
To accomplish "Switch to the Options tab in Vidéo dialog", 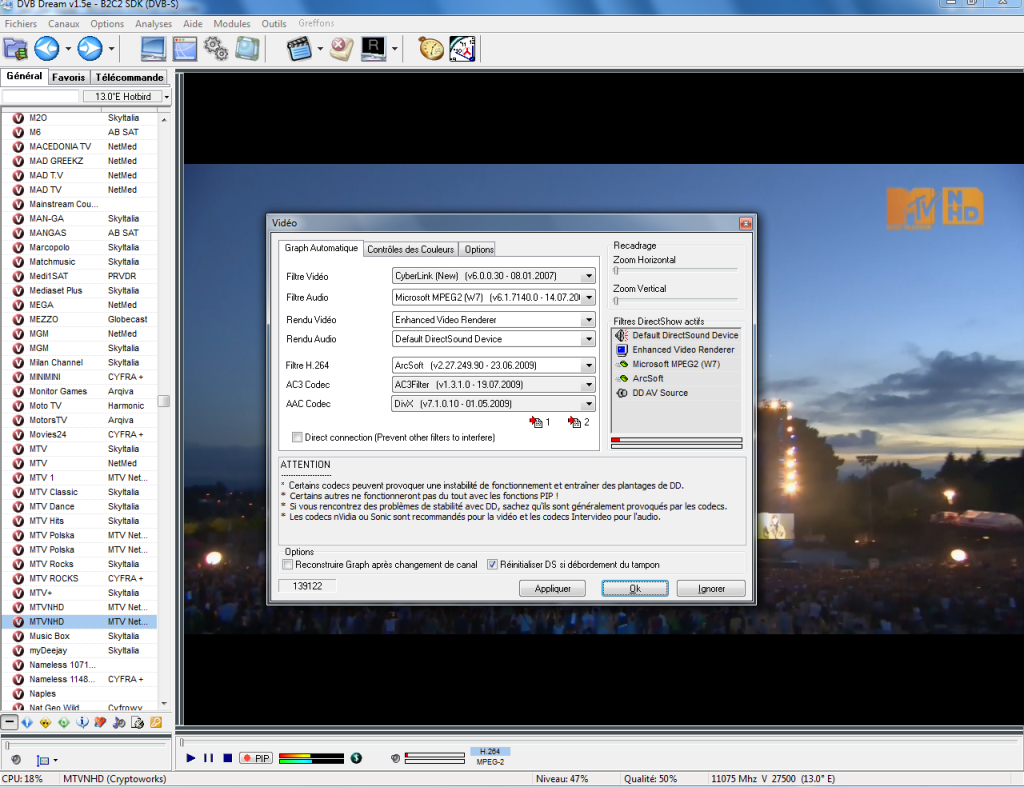I will coord(479,249).
